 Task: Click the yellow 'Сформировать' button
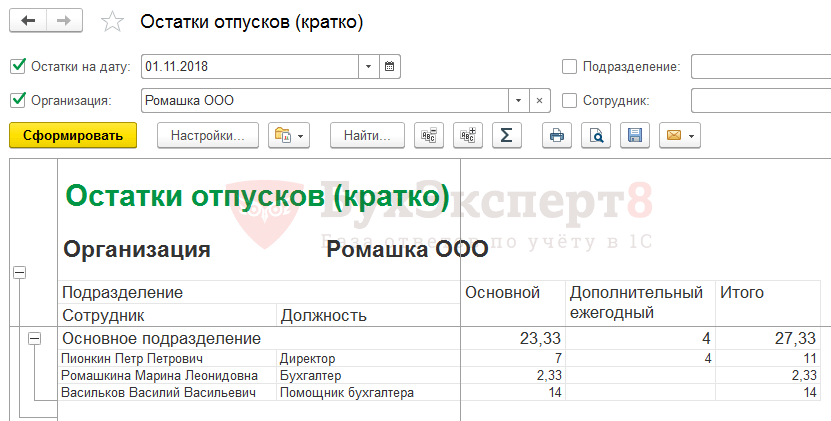pyautogui.click(x=73, y=136)
